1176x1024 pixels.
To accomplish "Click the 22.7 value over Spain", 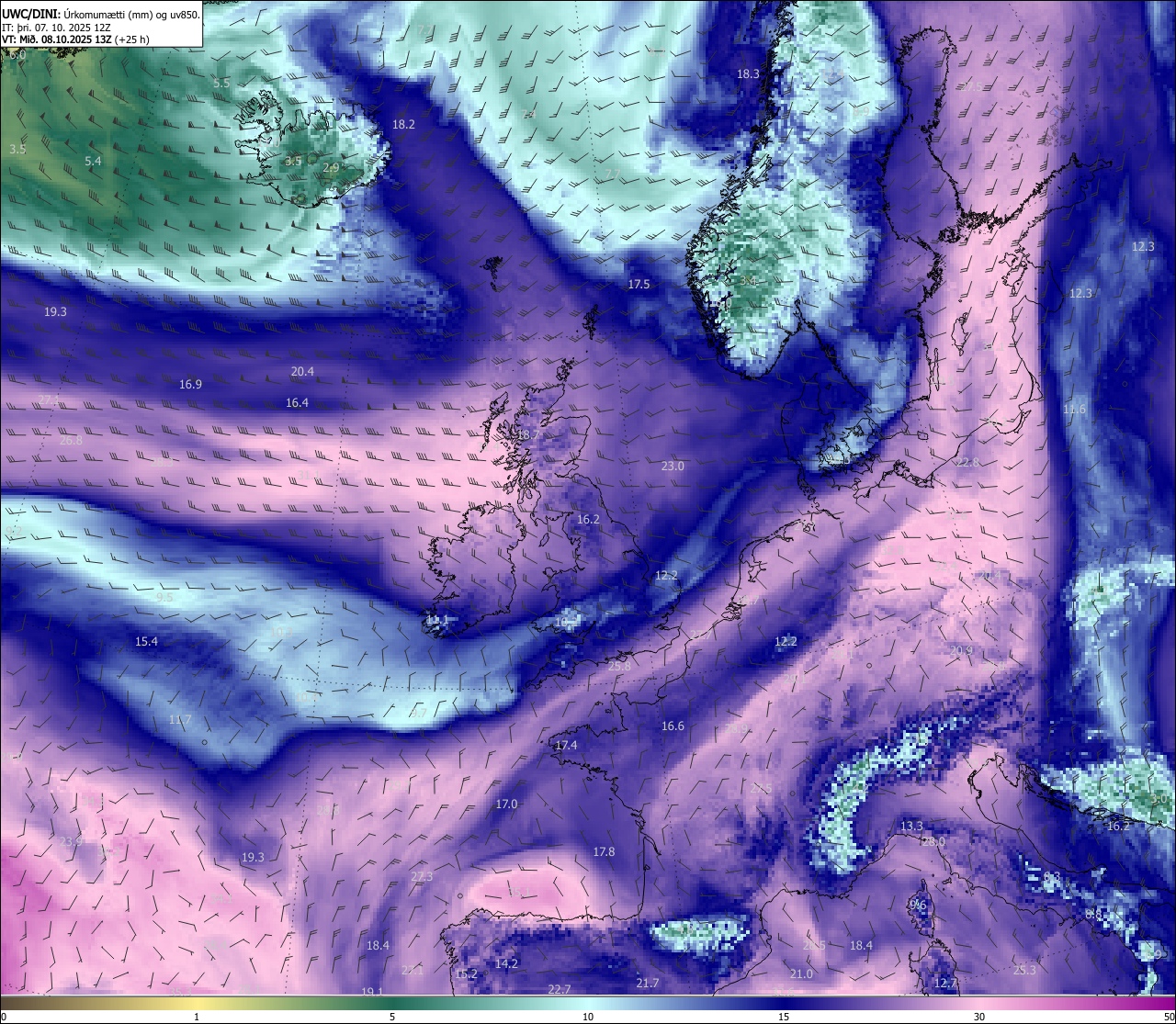I will tap(559, 990).
